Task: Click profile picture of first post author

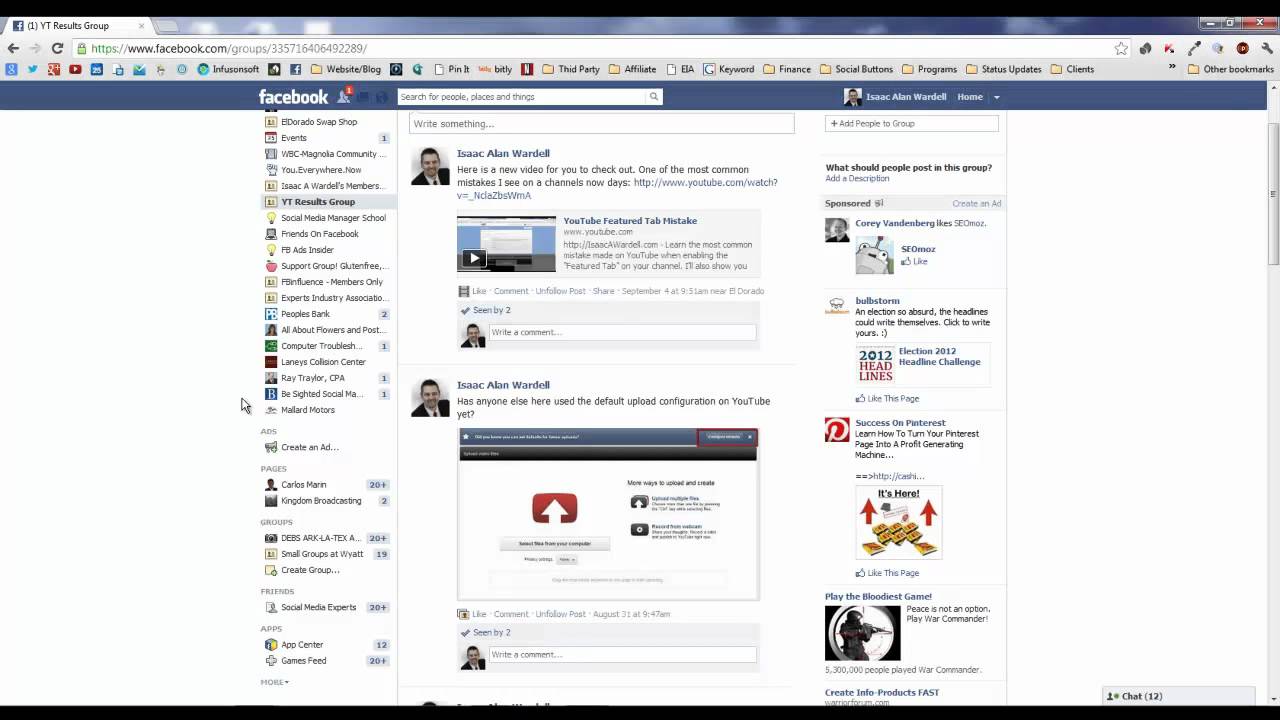Action: click(x=430, y=166)
